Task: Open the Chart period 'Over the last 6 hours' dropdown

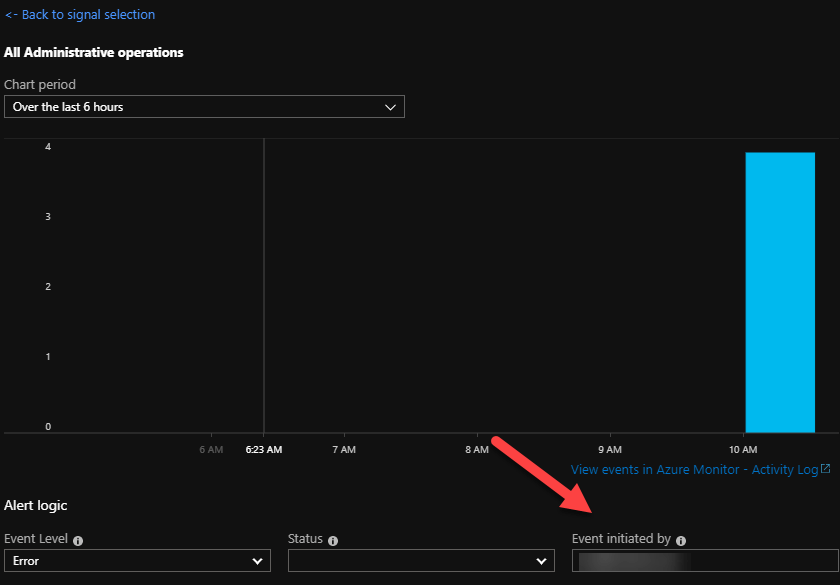Action: [x=204, y=107]
